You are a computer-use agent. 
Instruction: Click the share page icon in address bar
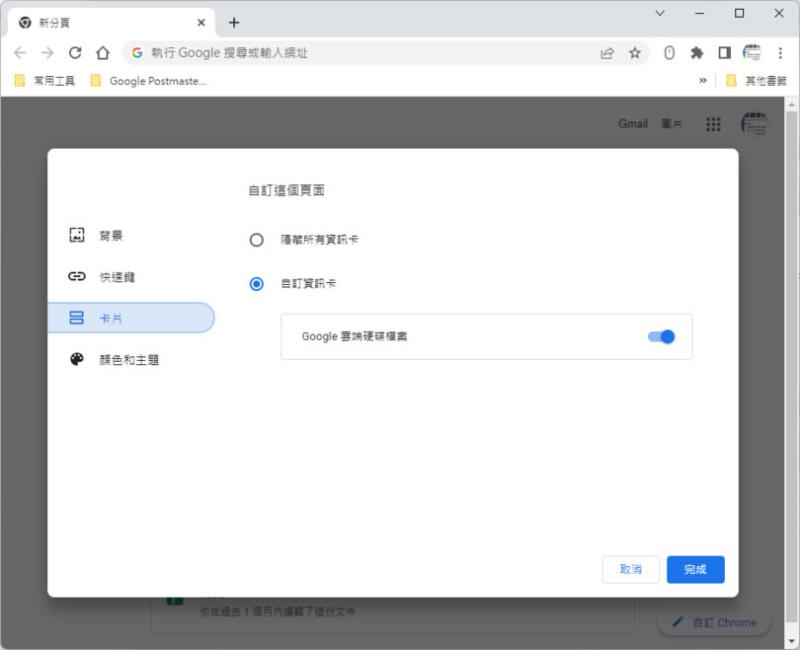pyautogui.click(x=607, y=53)
